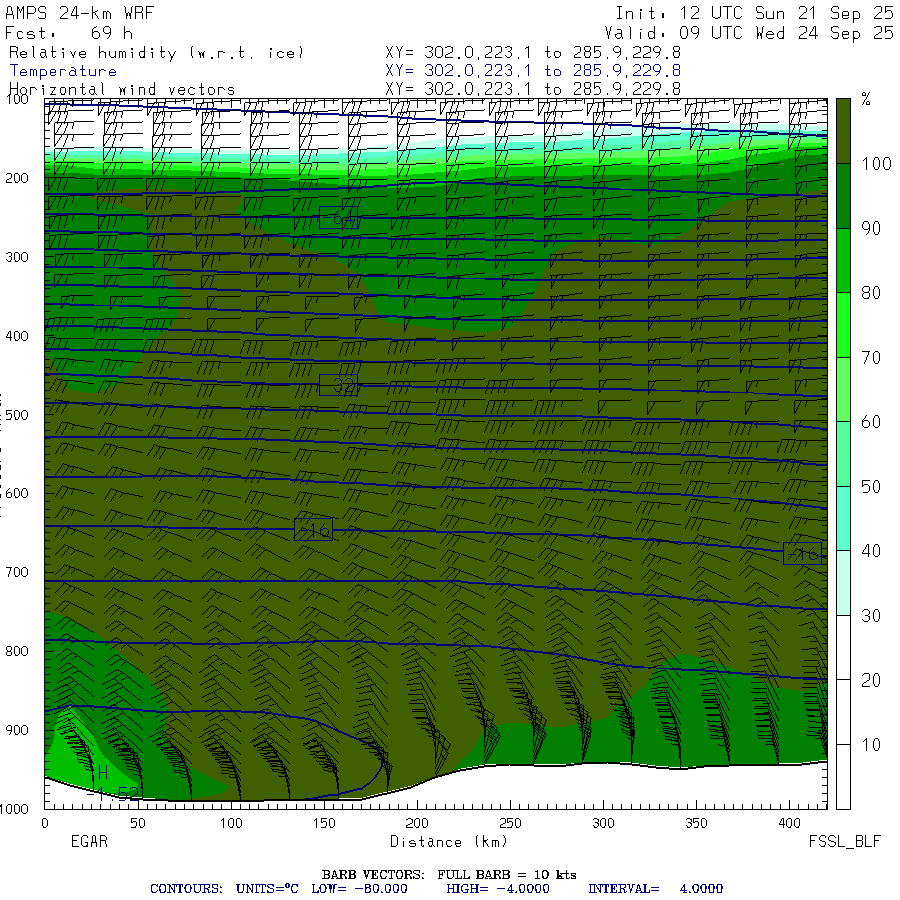
Task: Click the -64 temperature contour label
Action: 338,218
